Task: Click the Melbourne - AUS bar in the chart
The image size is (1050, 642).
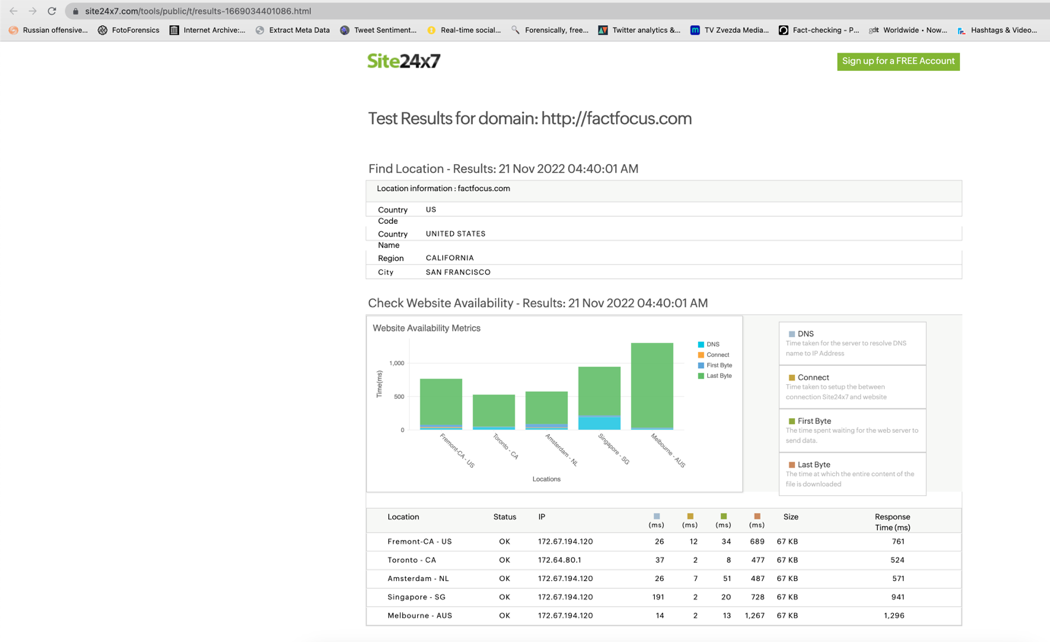Action: pos(652,386)
